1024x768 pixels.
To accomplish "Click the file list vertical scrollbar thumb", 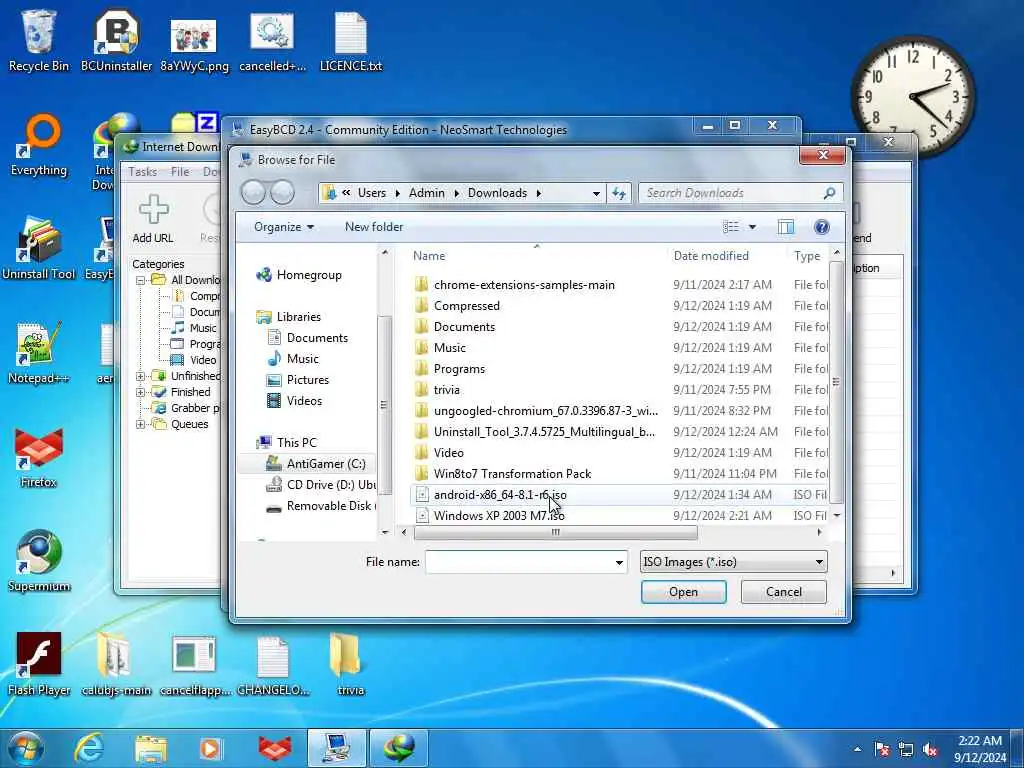I will point(836,381).
